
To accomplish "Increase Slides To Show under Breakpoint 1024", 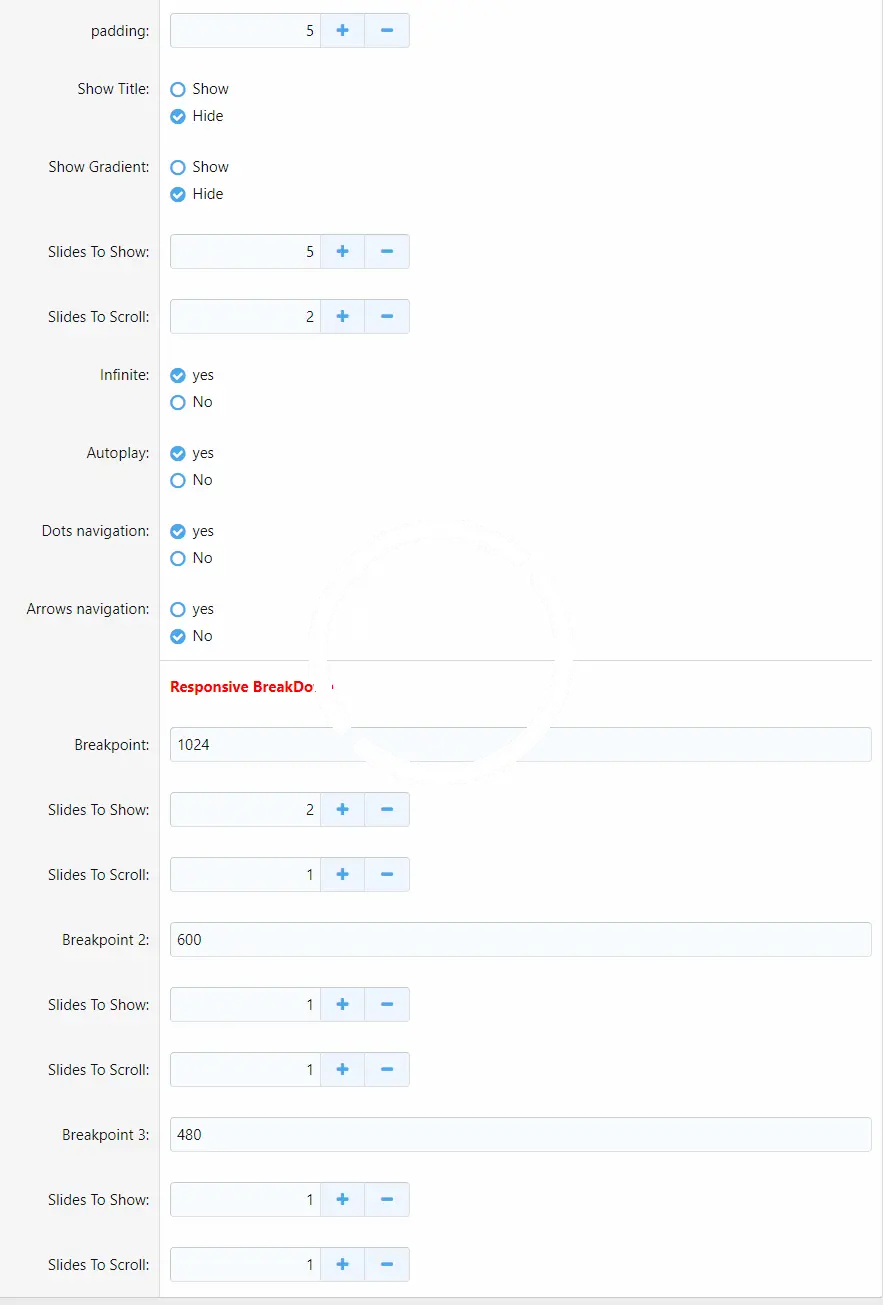I will [342, 810].
